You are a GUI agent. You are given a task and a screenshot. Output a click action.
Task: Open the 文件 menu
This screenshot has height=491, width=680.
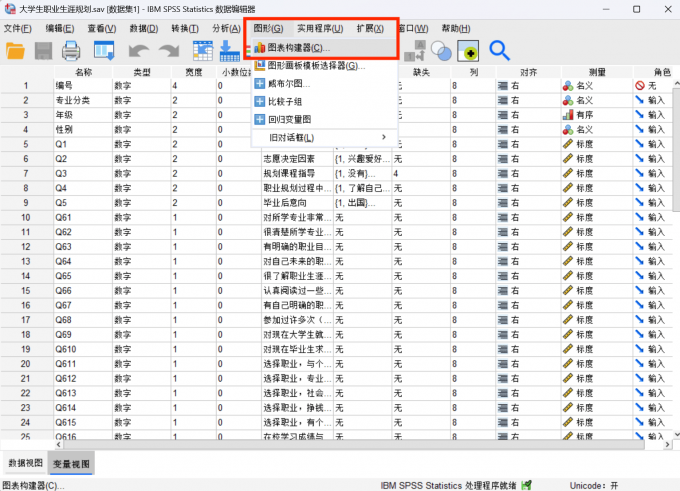[17, 29]
